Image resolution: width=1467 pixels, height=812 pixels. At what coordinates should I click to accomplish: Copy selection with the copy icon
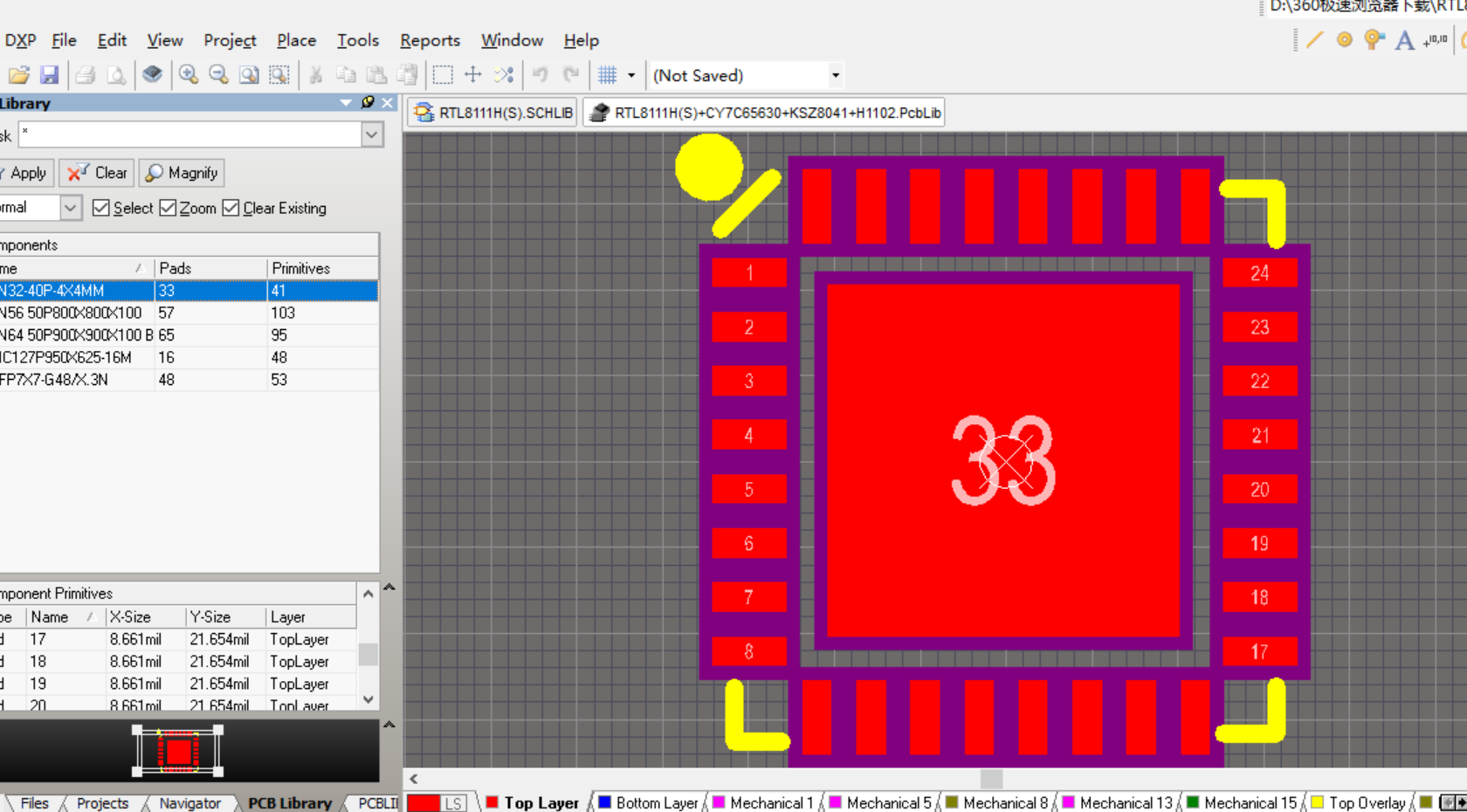point(346,75)
